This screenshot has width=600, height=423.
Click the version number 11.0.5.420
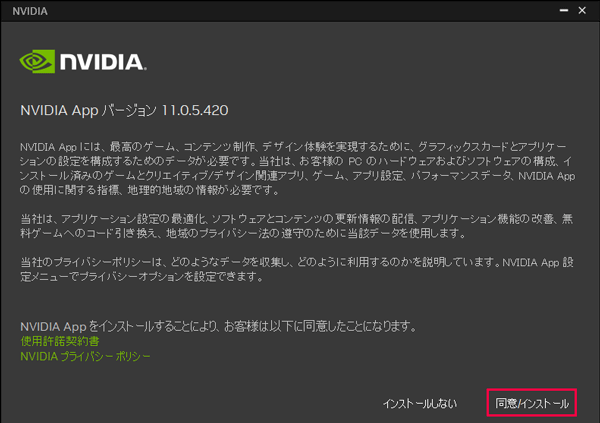point(195,110)
